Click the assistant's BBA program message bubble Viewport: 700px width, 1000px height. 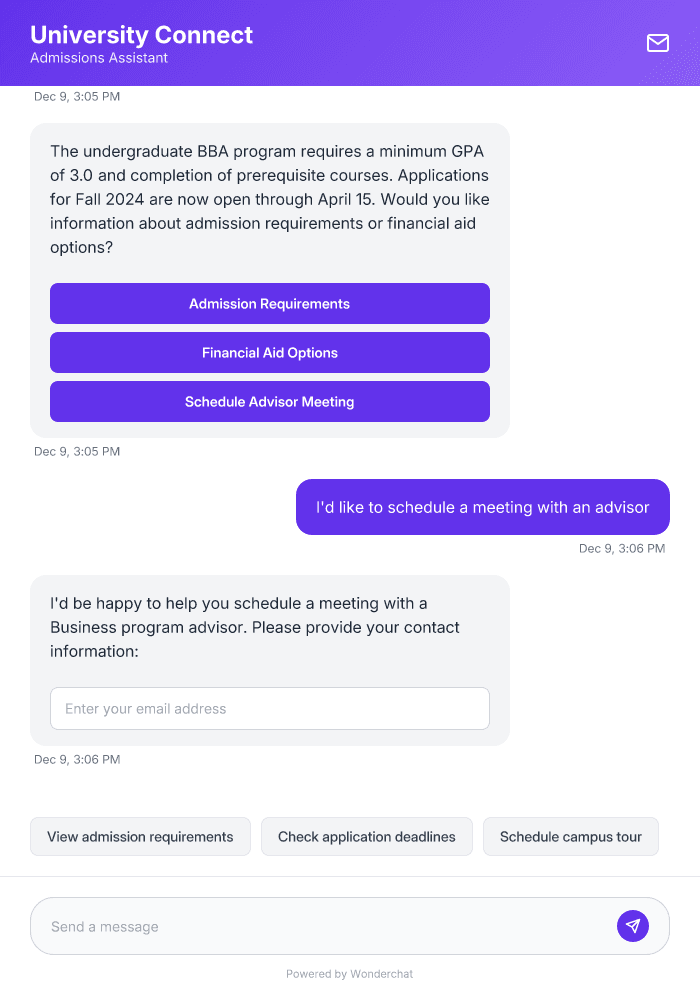coord(269,199)
